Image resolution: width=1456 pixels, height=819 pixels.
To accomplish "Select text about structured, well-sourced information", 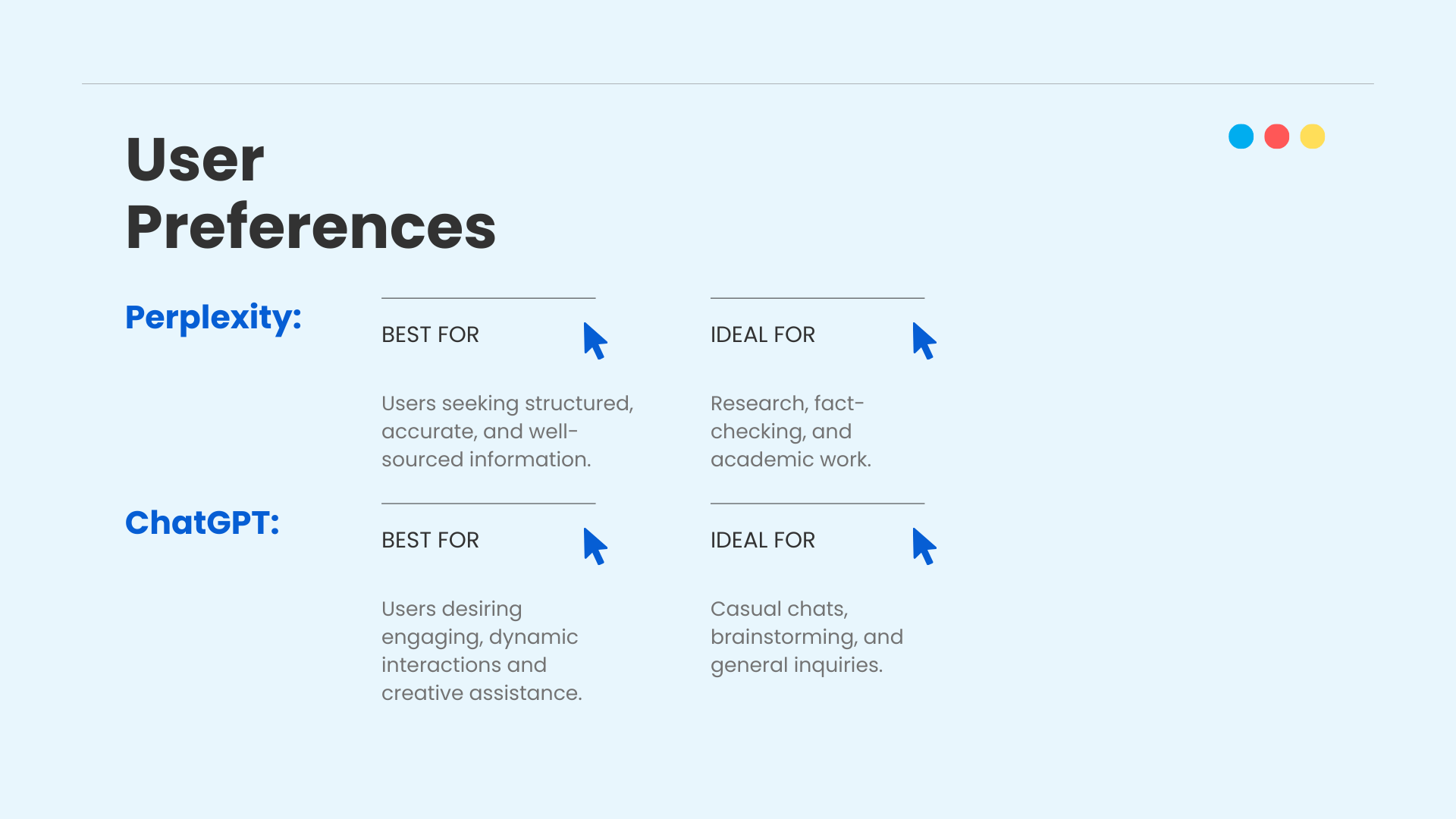I will click(507, 431).
